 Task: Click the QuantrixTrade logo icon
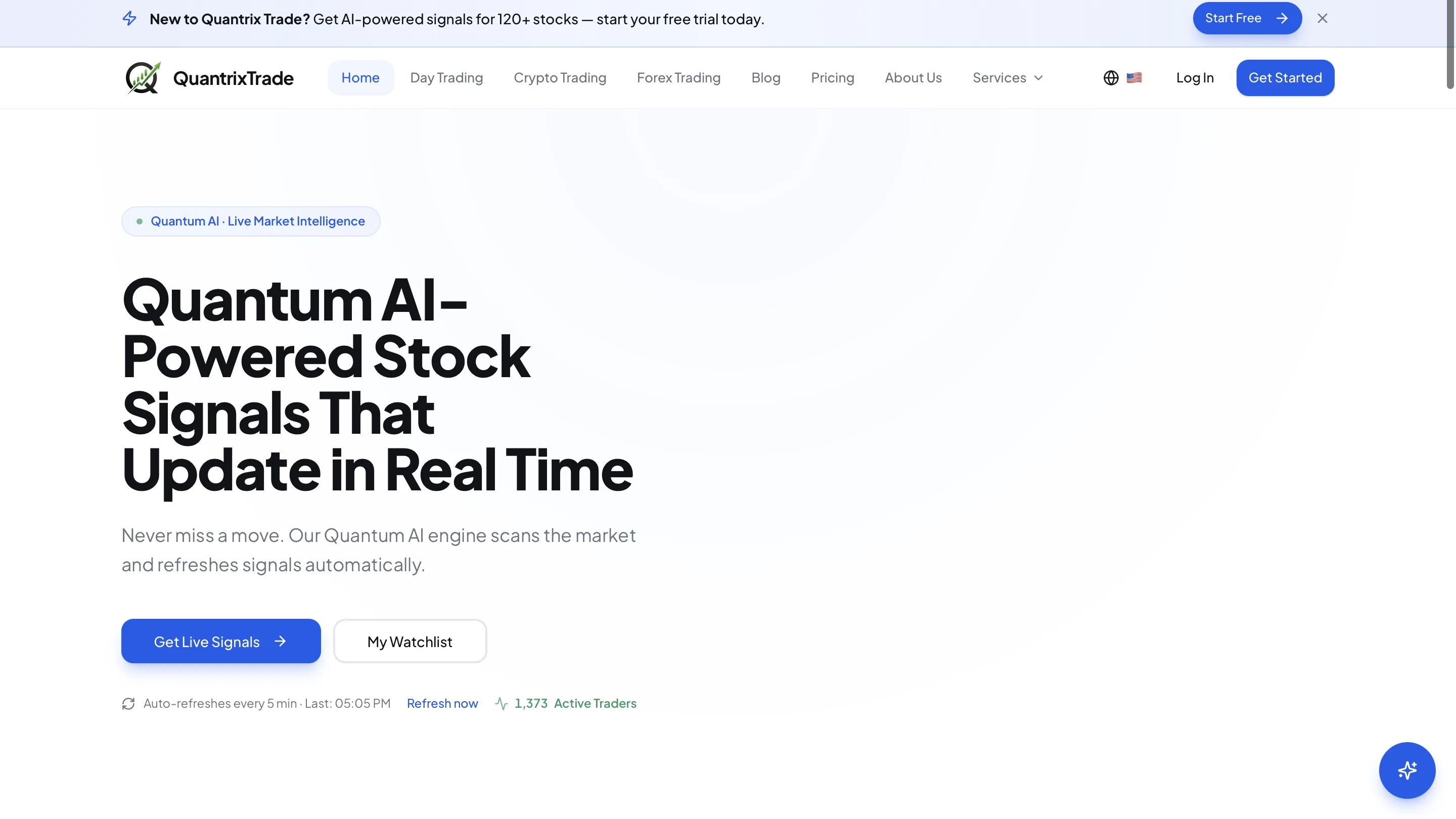click(143, 78)
